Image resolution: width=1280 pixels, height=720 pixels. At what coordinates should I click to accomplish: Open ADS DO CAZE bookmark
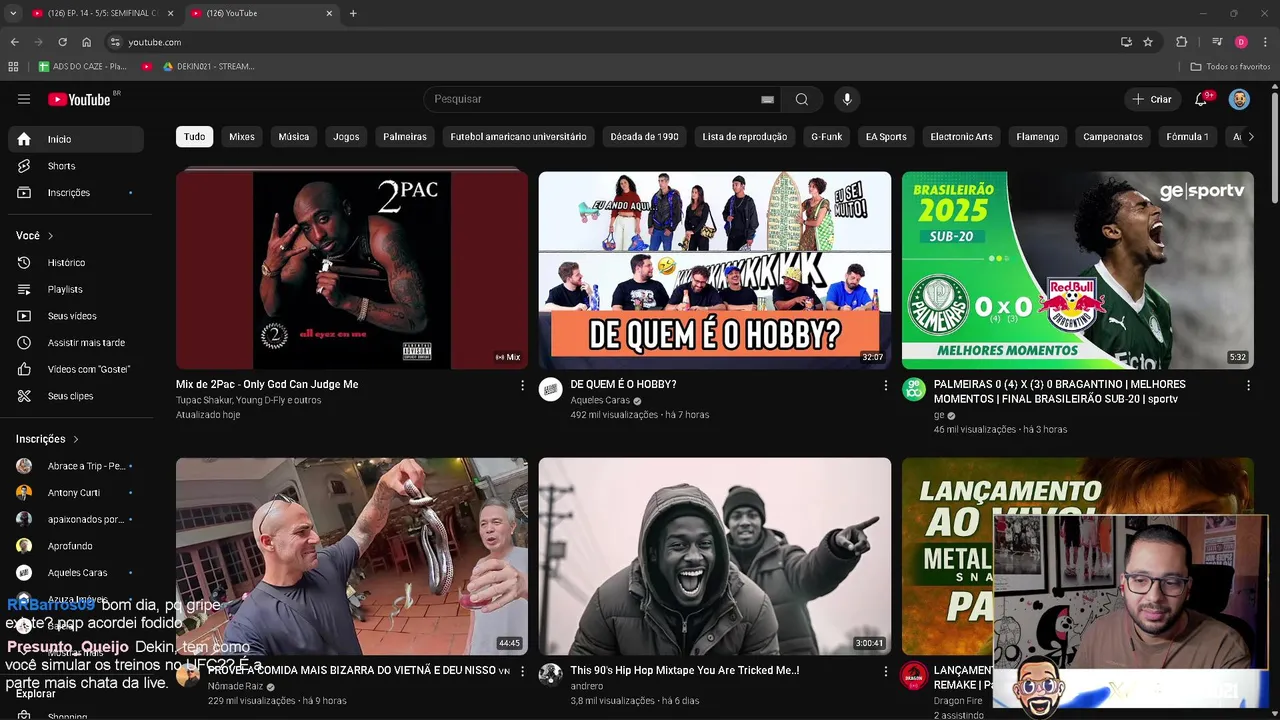click(x=83, y=66)
